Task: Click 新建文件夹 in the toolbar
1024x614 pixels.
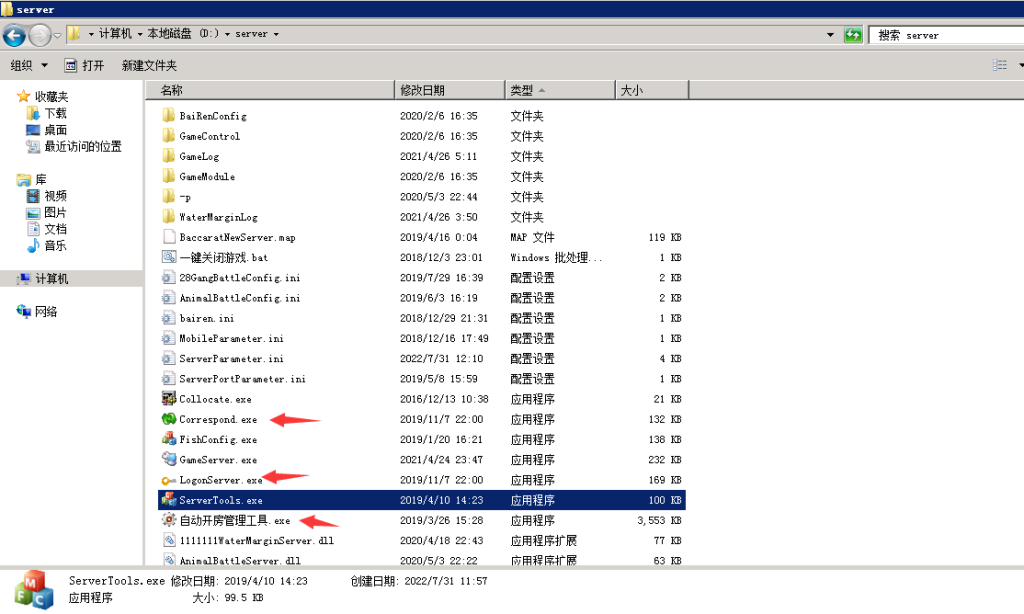Action: pos(149,65)
